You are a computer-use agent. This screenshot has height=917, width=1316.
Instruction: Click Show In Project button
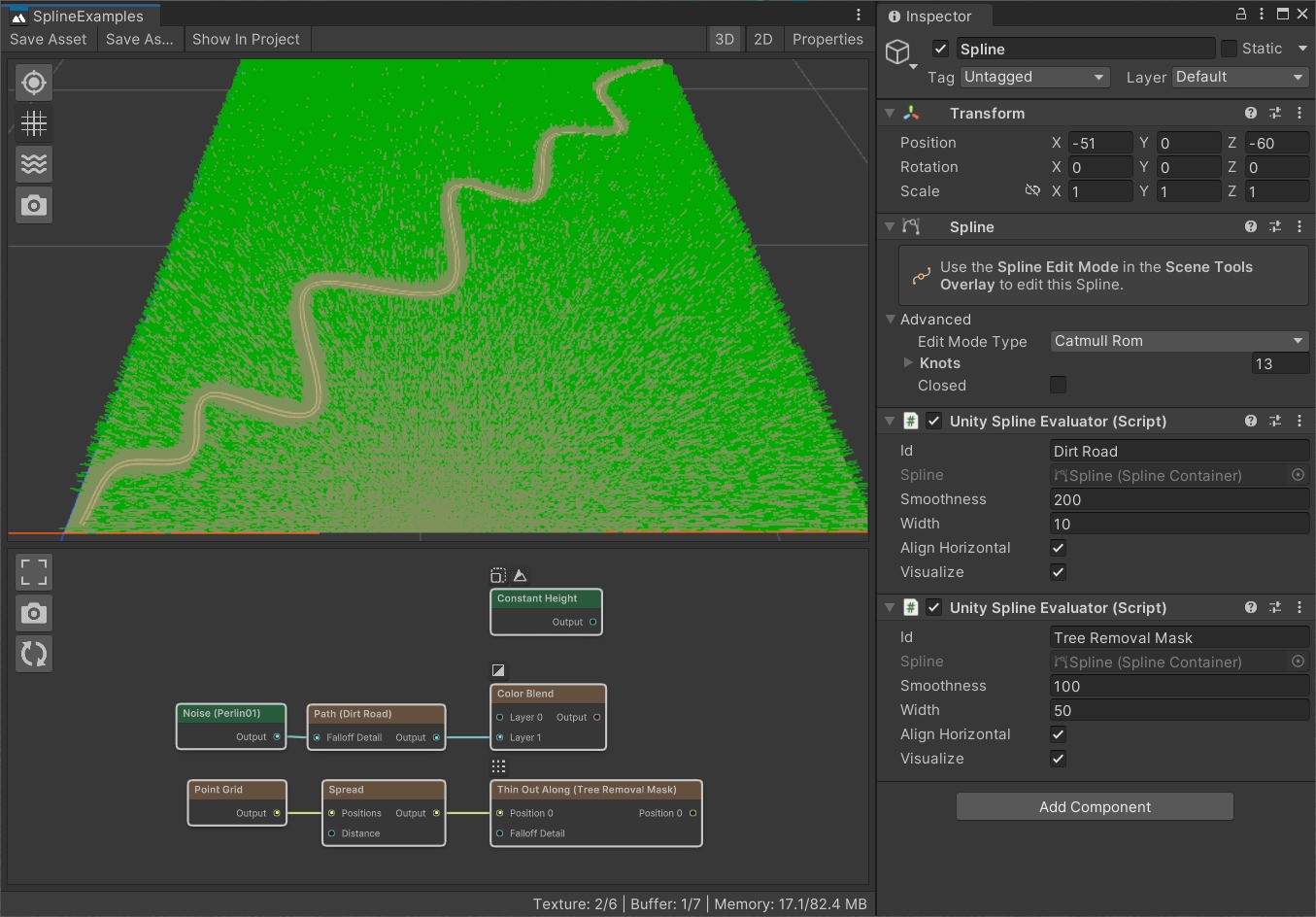247,39
